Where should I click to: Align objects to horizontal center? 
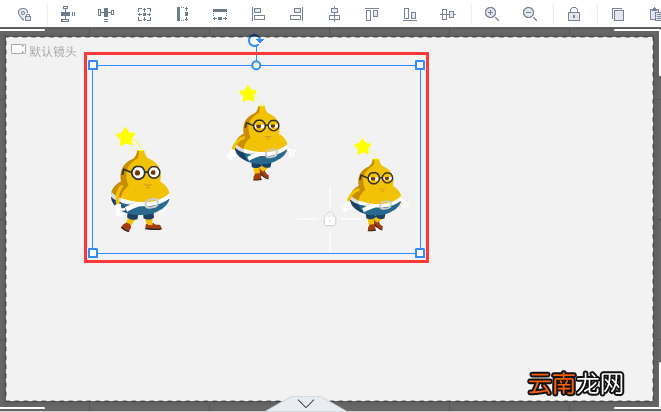[334, 14]
